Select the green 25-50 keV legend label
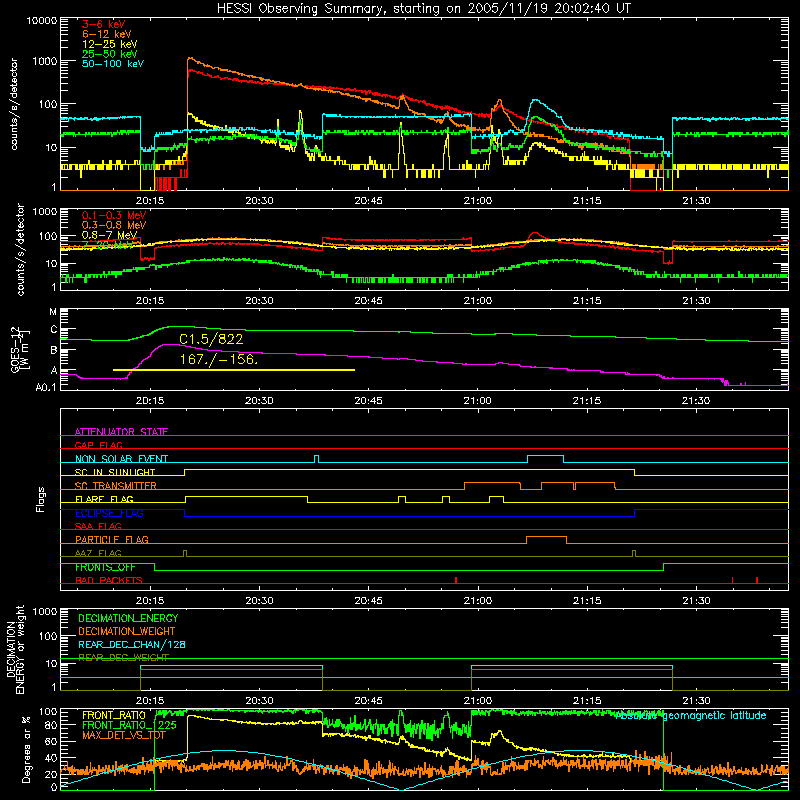Image resolution: width=800 pixels, height=800 pixels. 110,54
